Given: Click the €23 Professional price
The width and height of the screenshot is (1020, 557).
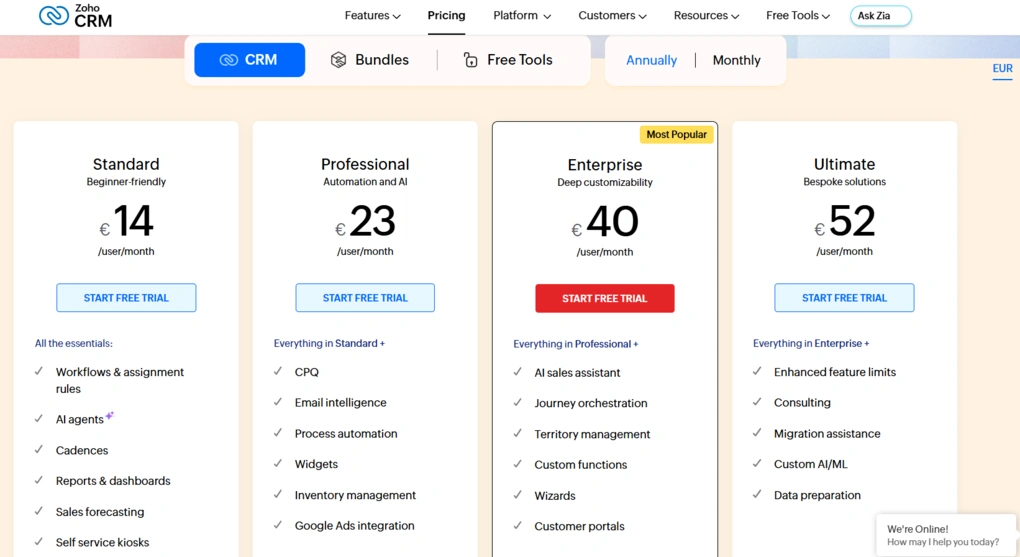Looking at the screenshot, I should pyautogui.click(x=365, y=221).
